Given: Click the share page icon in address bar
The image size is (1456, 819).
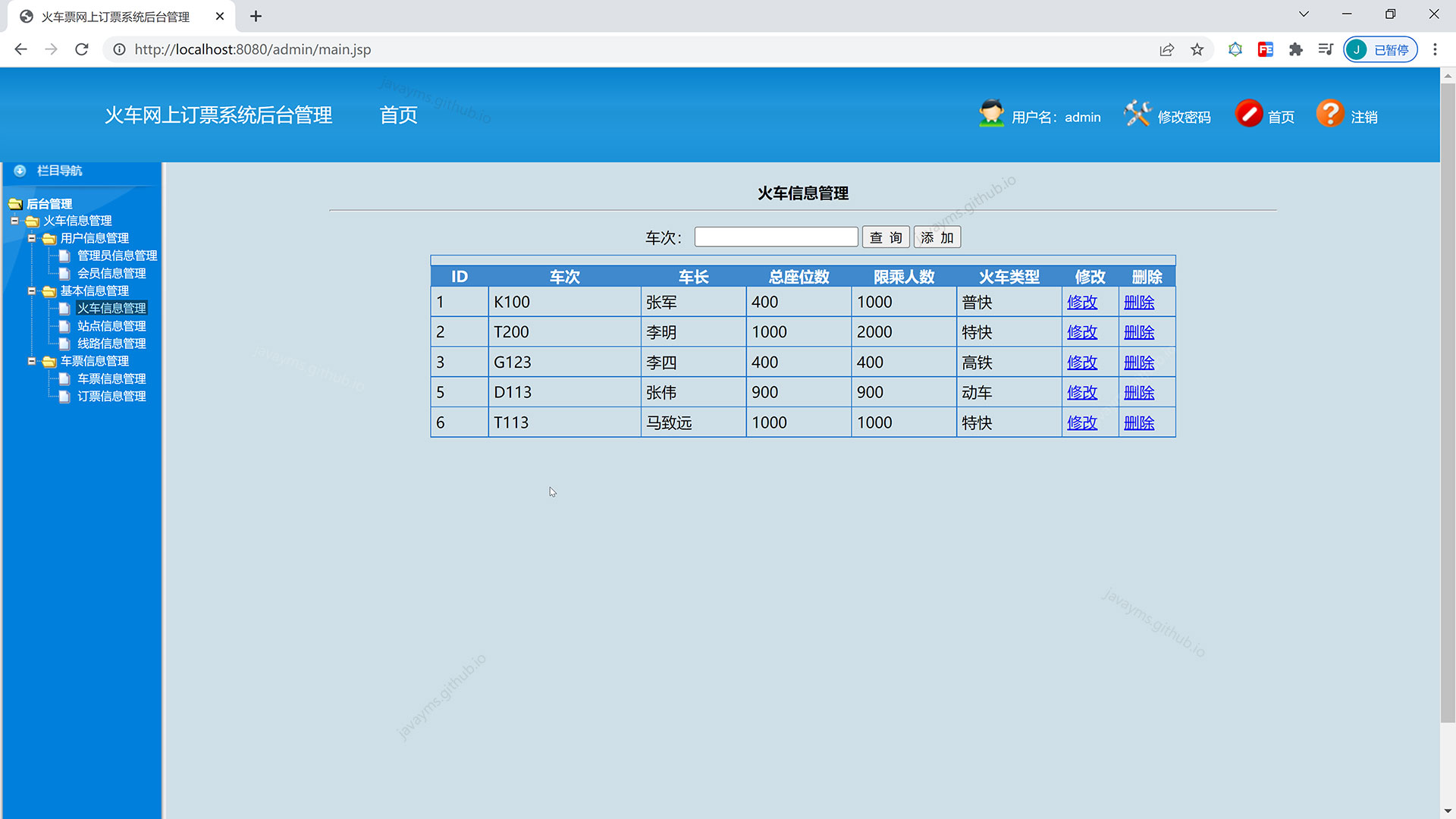Looking at the screenshot, I should [1167, 49].
